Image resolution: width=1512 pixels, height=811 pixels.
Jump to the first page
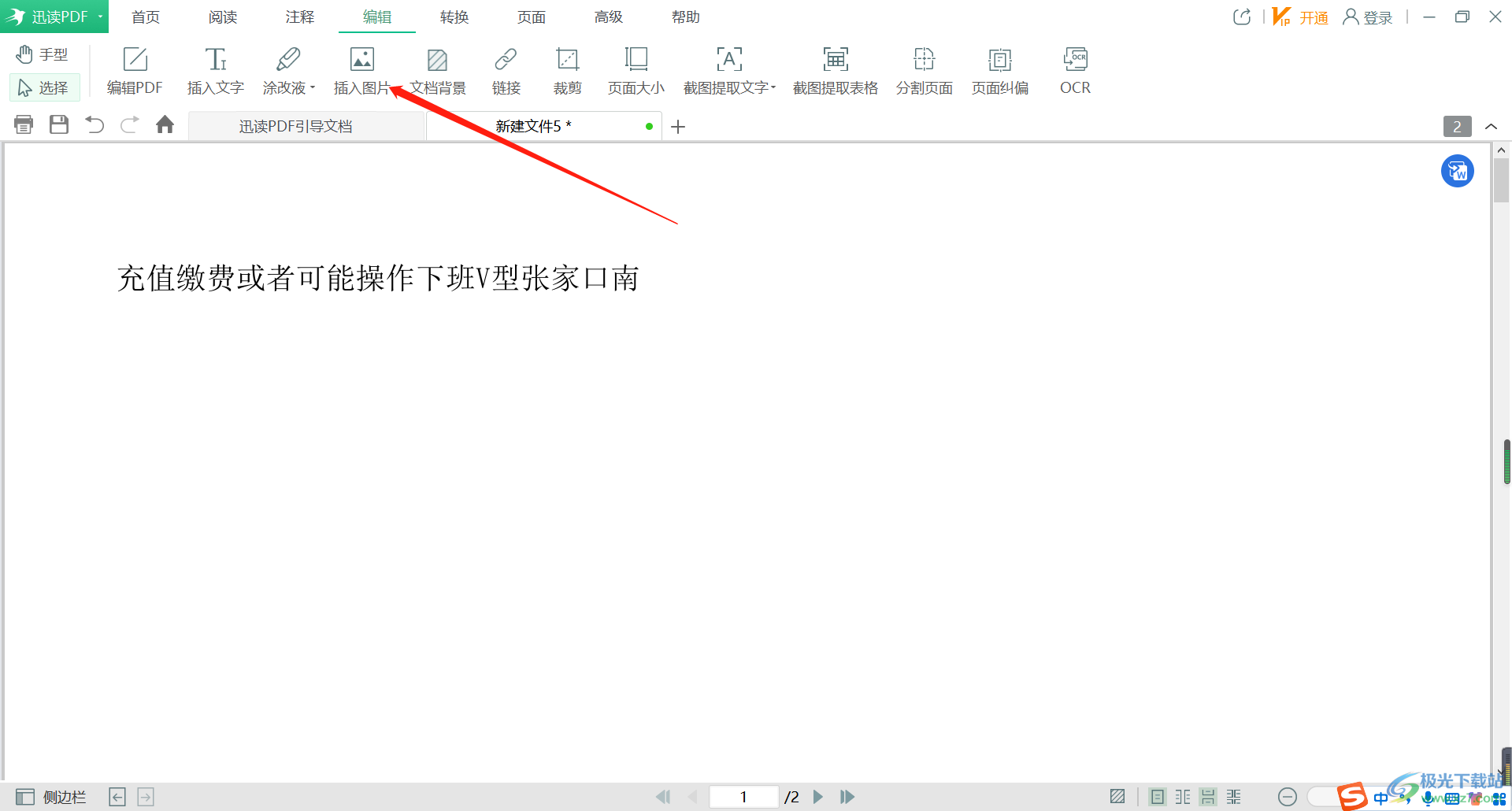(x=663, y=797)
